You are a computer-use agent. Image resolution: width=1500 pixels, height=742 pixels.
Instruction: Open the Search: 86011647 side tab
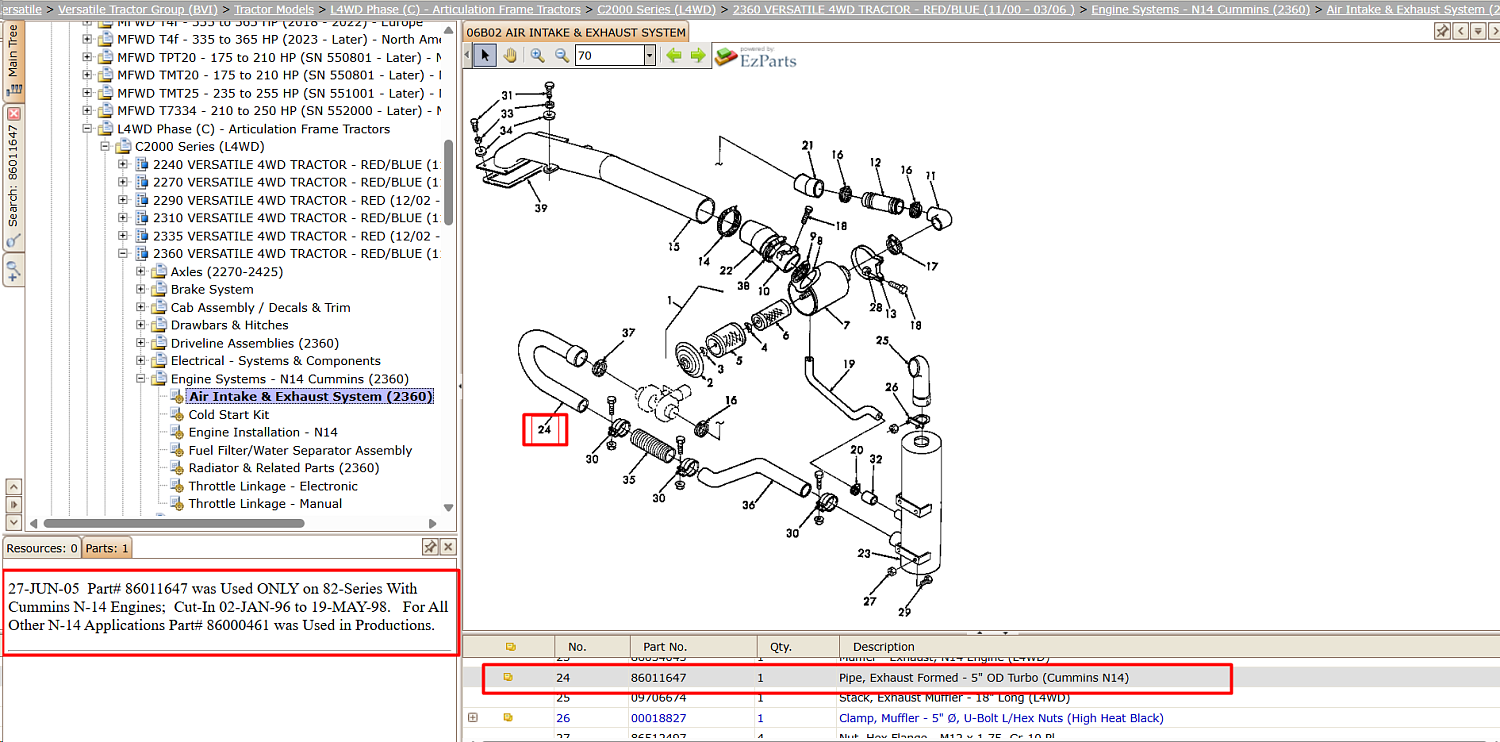(14, 177)
